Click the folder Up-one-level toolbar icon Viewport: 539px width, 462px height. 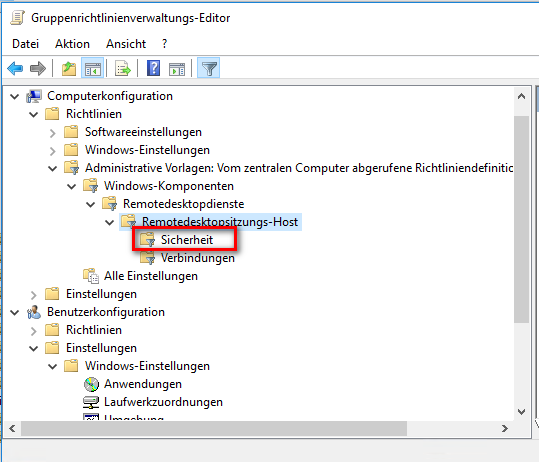tap(69, 68)
